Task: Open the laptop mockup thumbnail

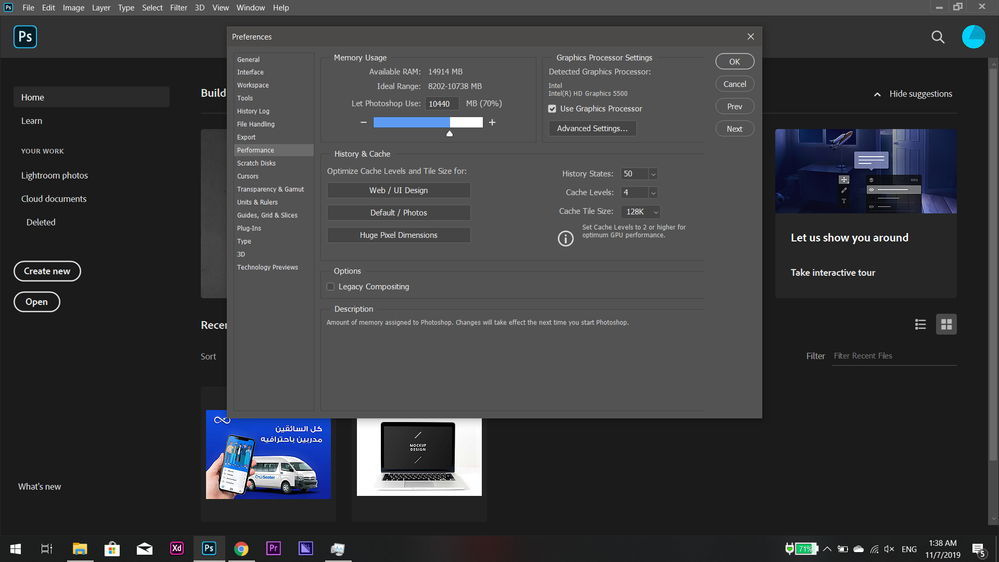Action: [419, 456]
